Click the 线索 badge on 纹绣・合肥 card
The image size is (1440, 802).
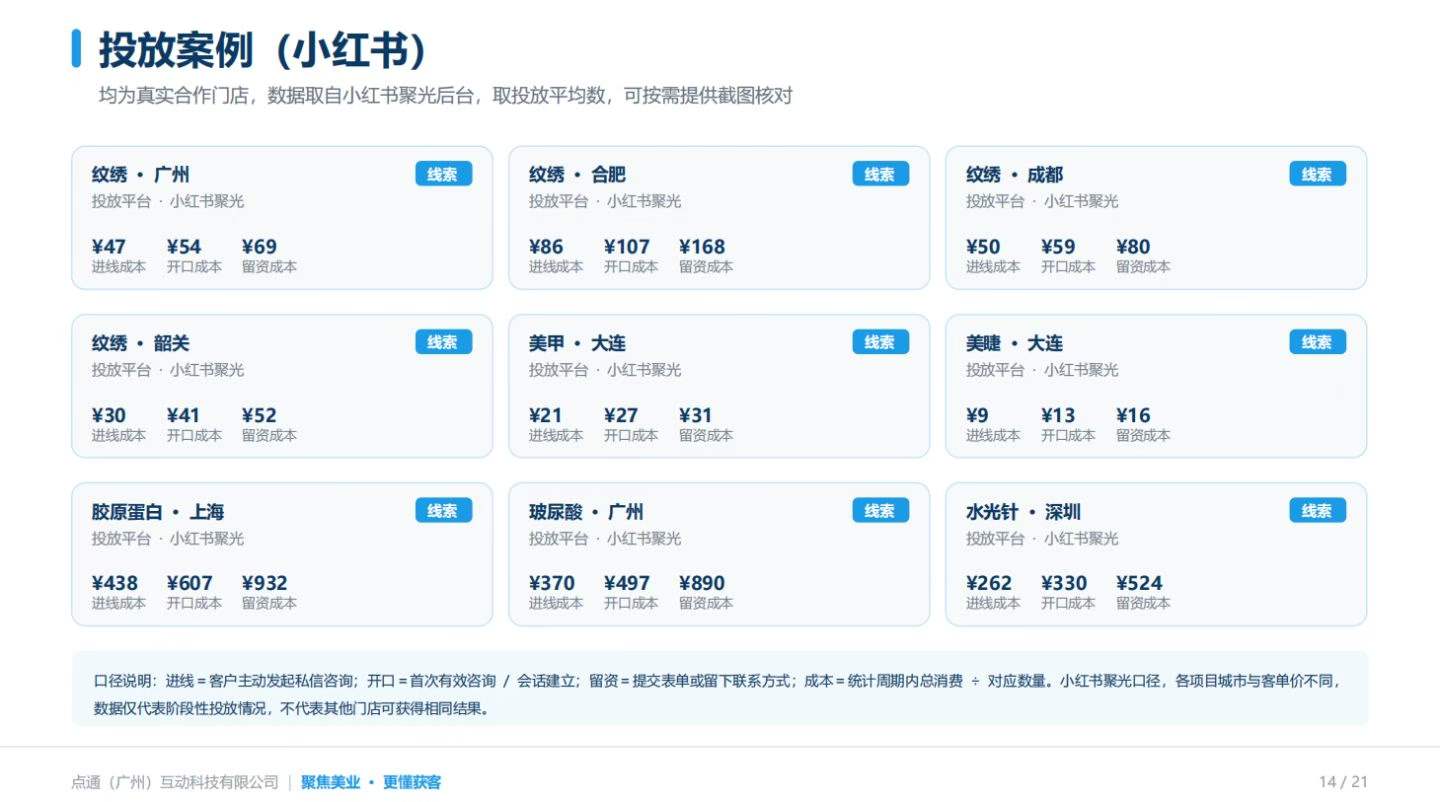[x=880, y=174]
